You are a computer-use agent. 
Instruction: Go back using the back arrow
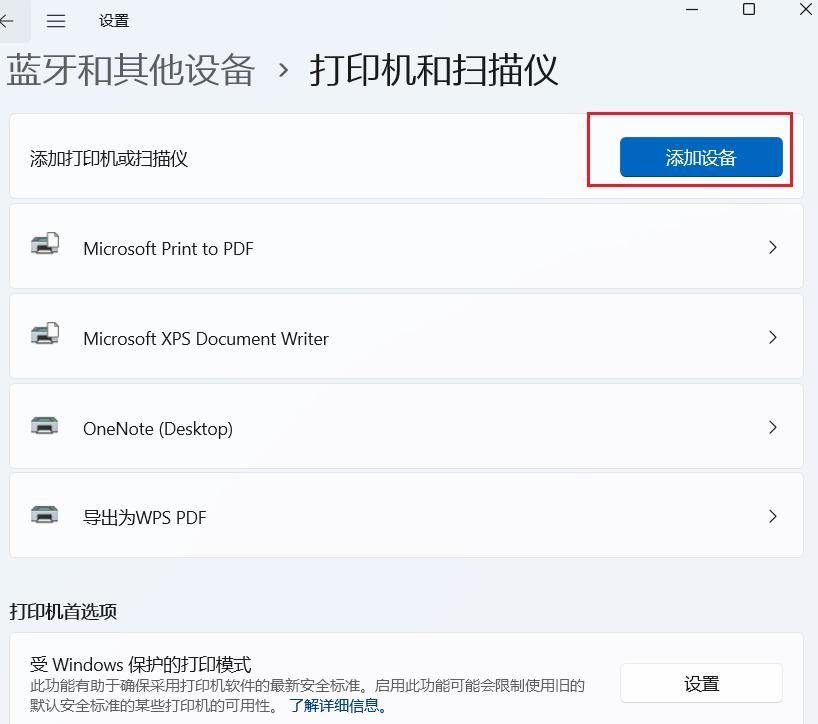8,21
